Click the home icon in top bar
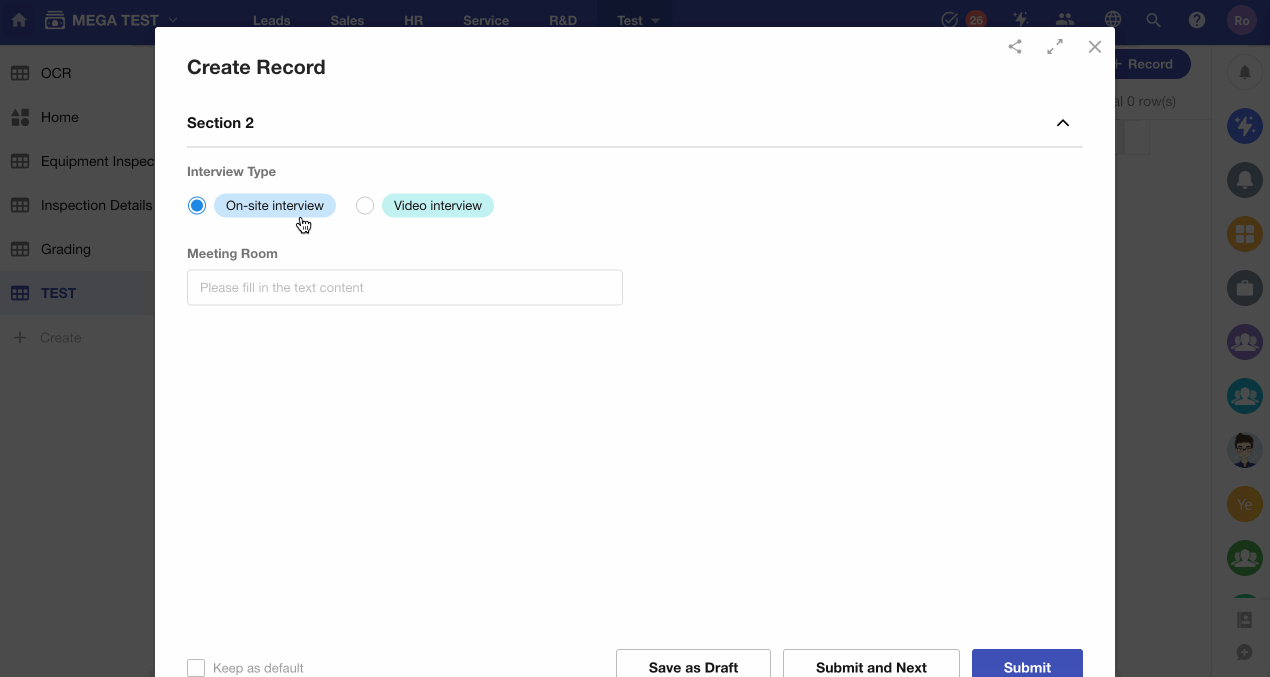The image size is (1270, 677). [x=19, y=20]
